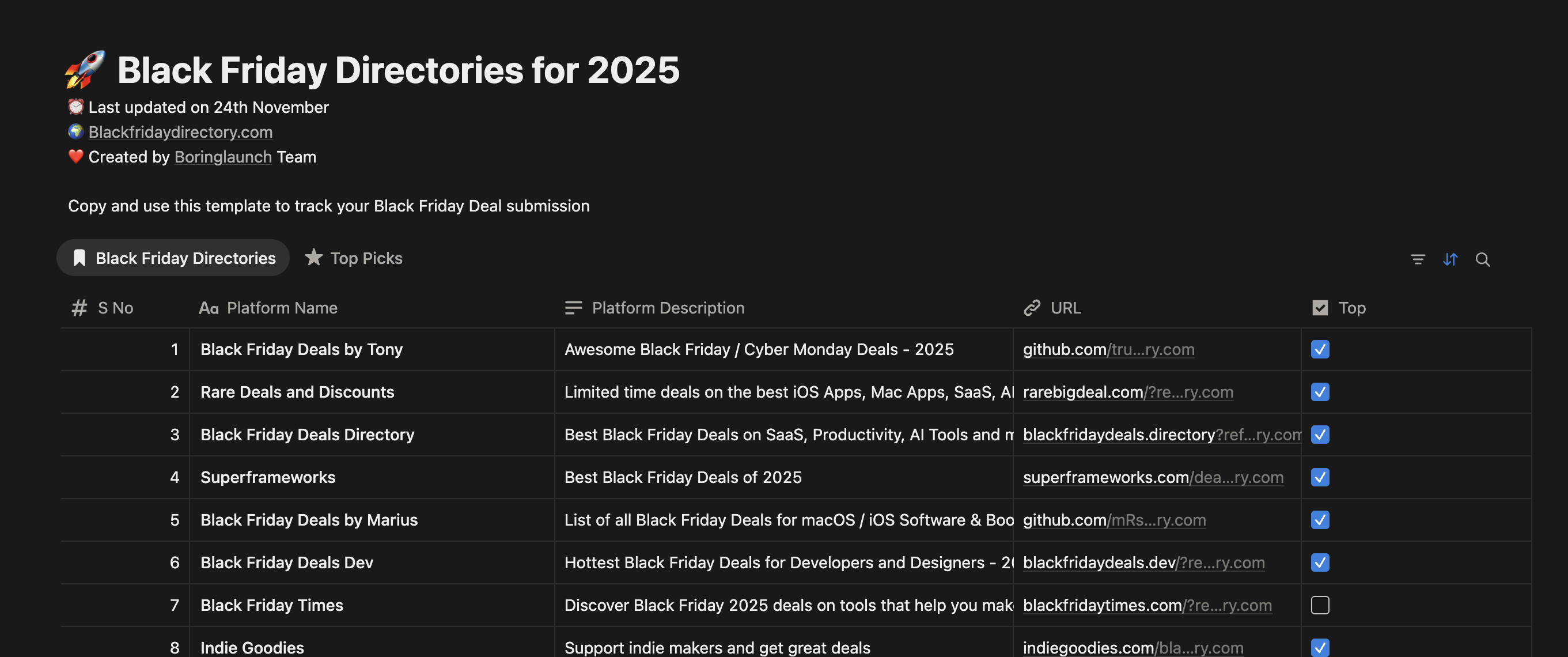
Task: Open the Boringlaunch link
Action: coord(223,157)
